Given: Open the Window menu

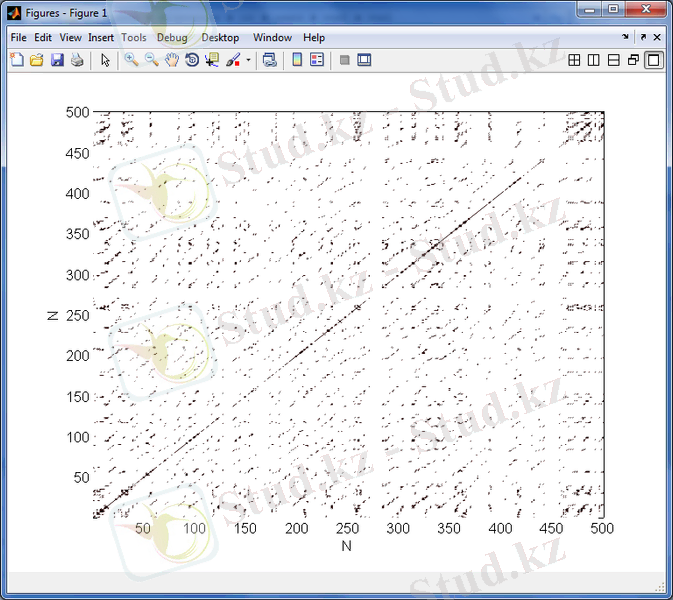Looking at the screenshot, I should pyautogui.click(x=273, y=38).
